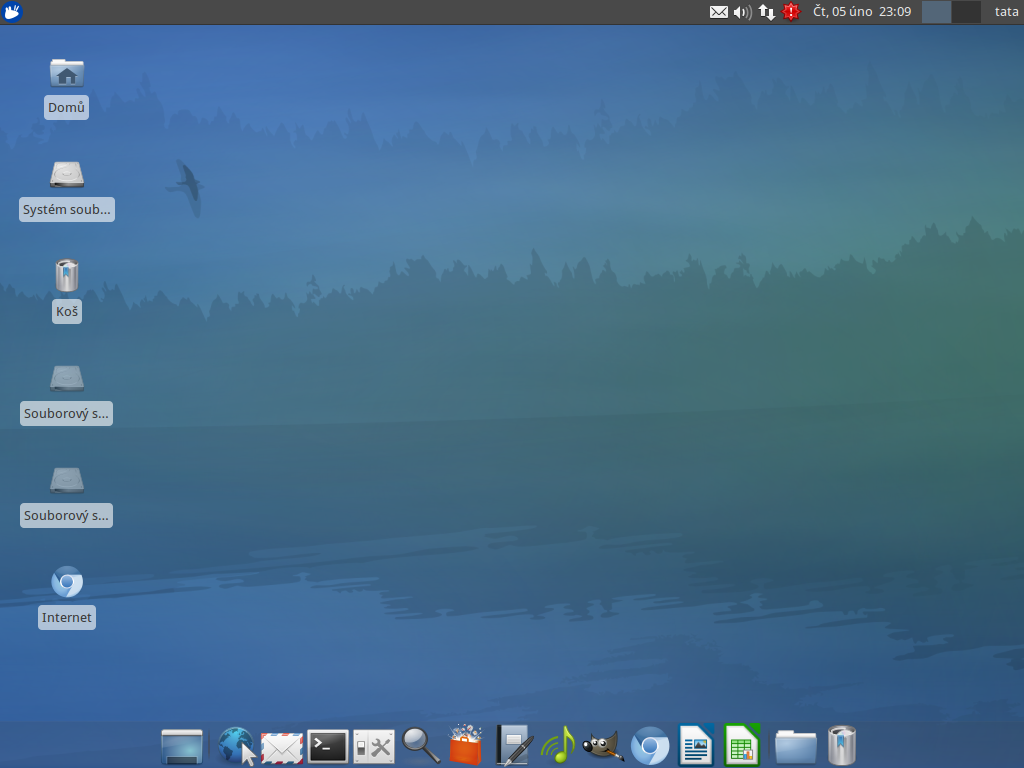
Task: Launch Chromium from the dock
Action: (650, 746)
